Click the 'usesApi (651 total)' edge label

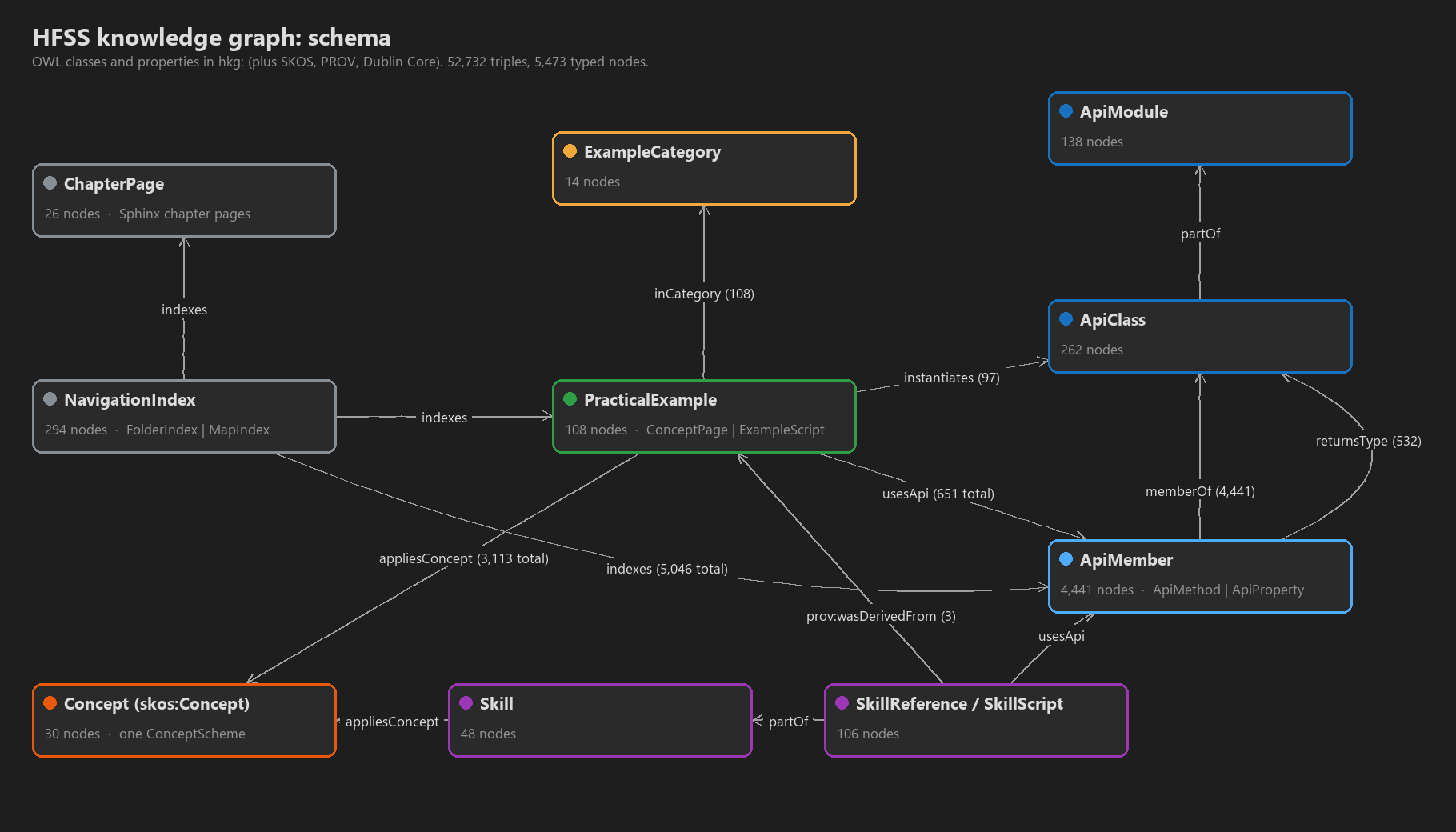pos(938,494)
